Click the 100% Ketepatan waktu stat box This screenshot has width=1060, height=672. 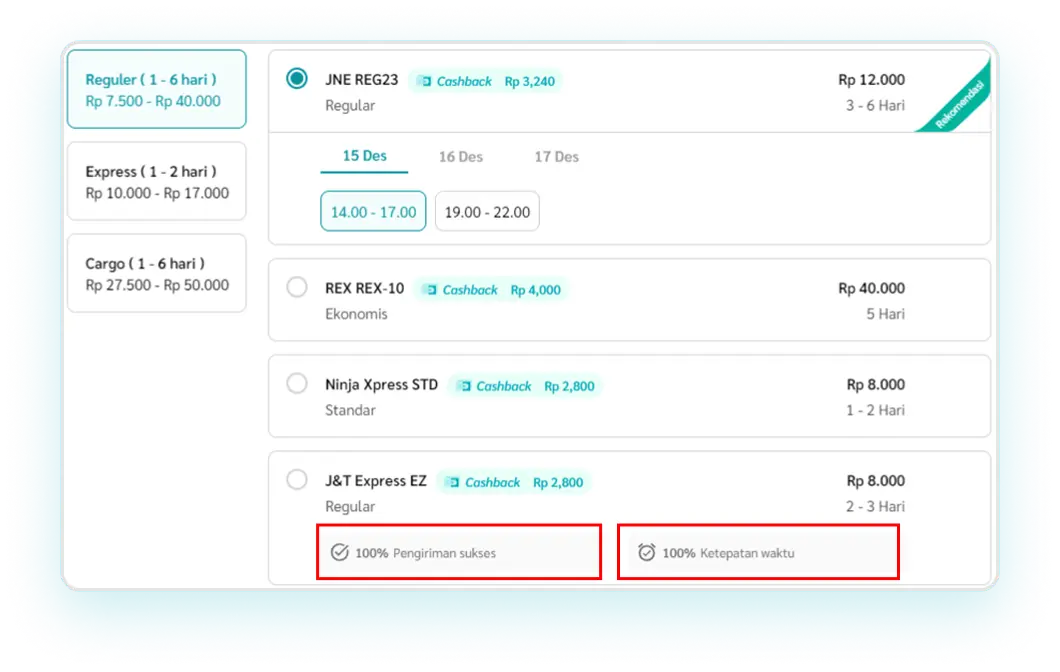click(x=758, y=552)
